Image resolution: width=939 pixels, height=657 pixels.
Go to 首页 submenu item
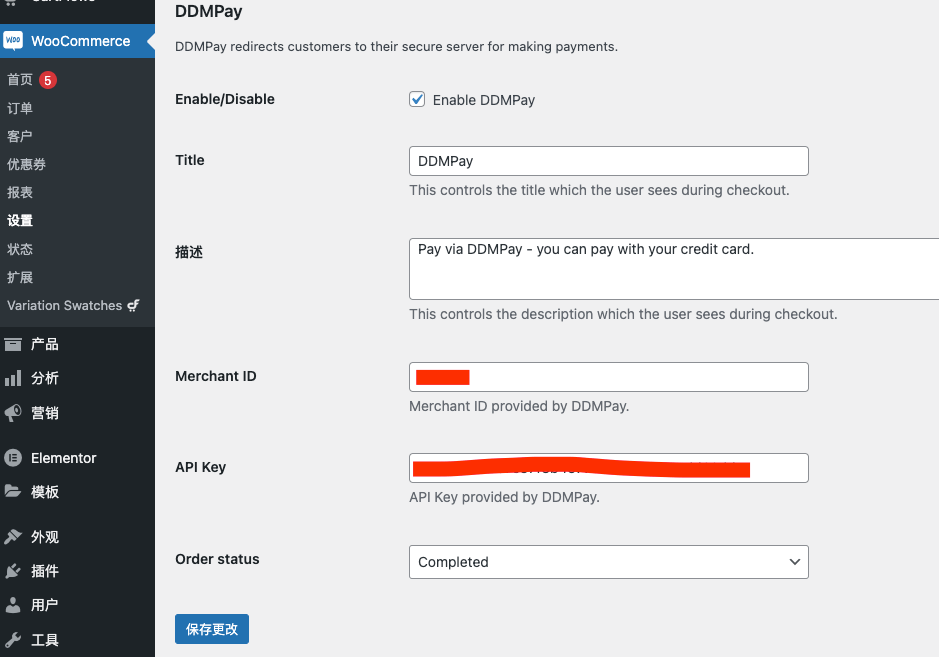tap(20, 80)
